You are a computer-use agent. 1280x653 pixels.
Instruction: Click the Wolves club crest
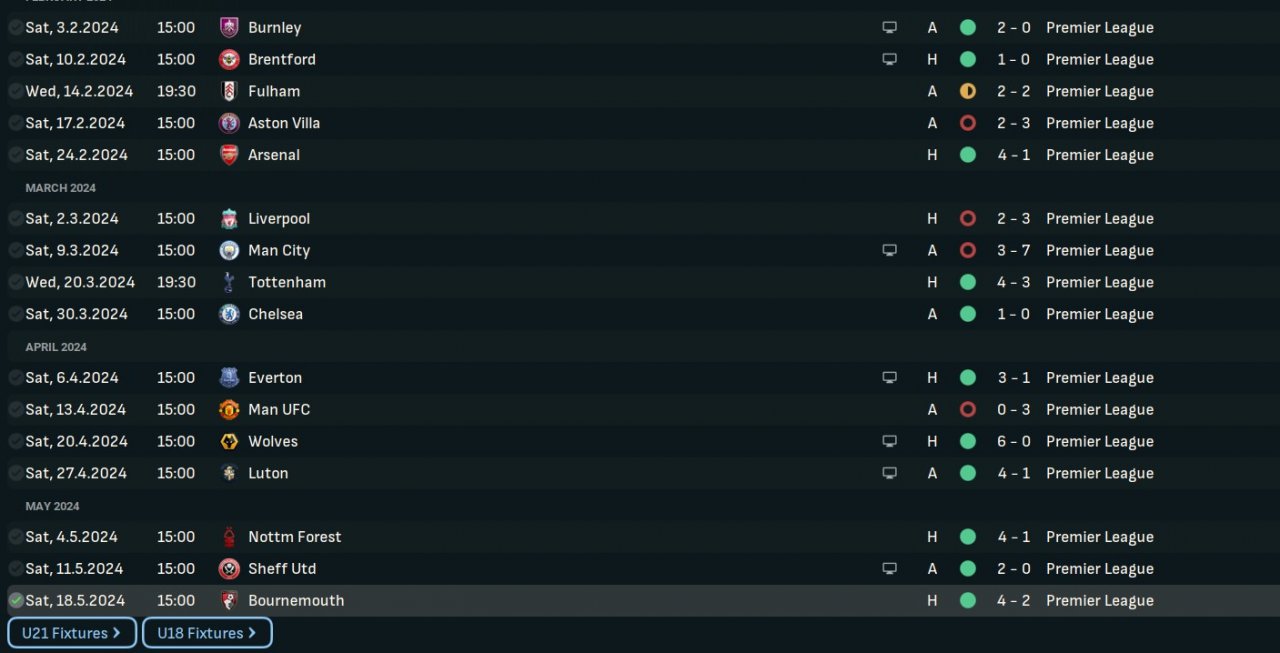pyautogui.click(x=229, y=442)
